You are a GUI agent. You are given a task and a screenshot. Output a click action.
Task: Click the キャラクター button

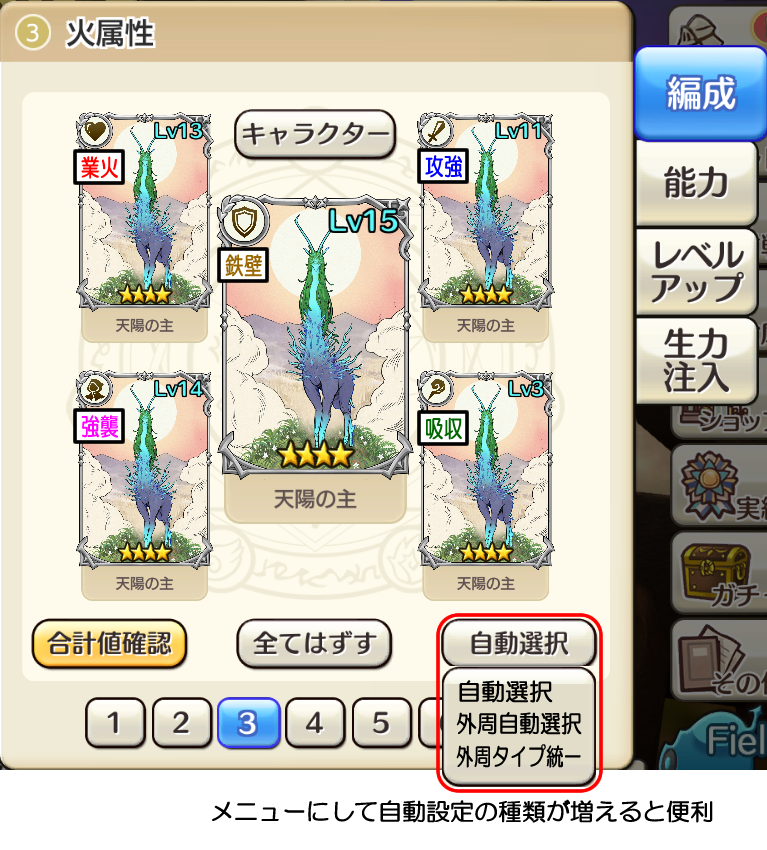[315, 134]
